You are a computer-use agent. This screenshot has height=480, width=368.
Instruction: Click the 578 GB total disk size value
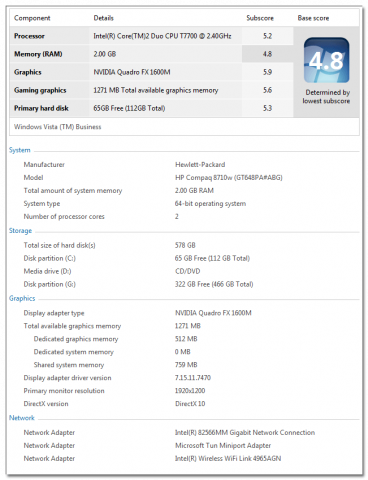pos(185,245)
